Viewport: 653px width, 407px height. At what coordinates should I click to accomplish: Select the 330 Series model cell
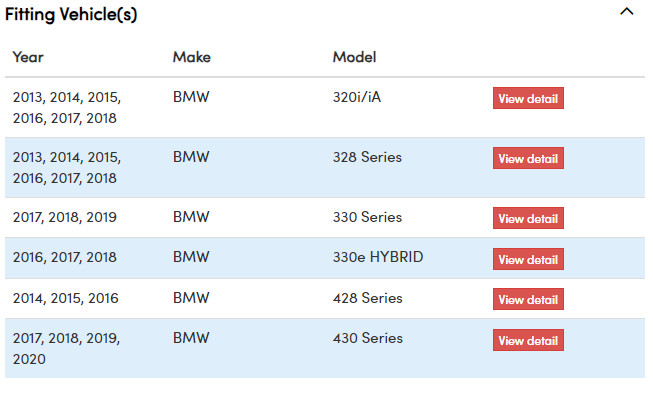367,217
